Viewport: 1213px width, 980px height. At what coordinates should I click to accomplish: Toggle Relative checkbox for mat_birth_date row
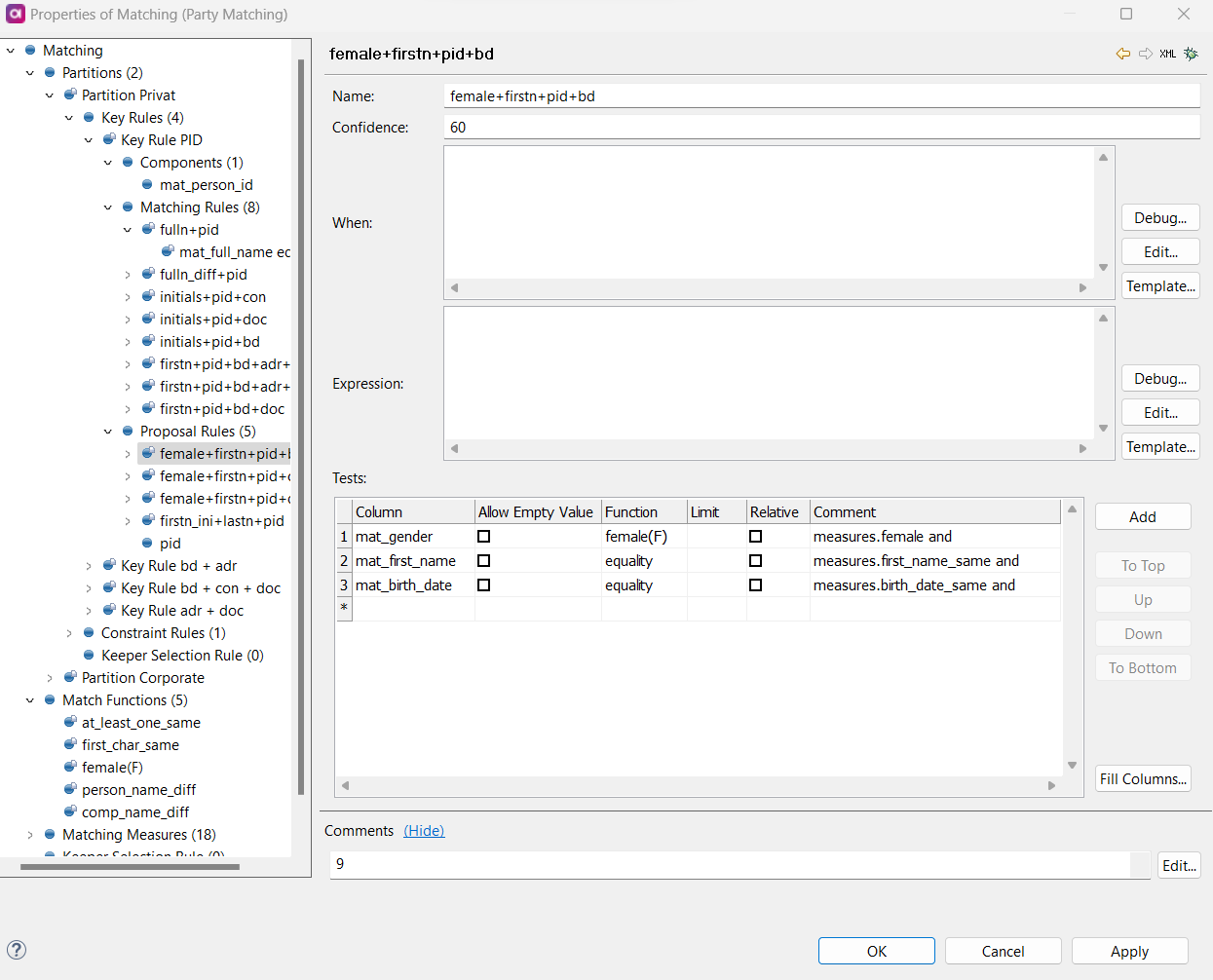coord(755,584)
